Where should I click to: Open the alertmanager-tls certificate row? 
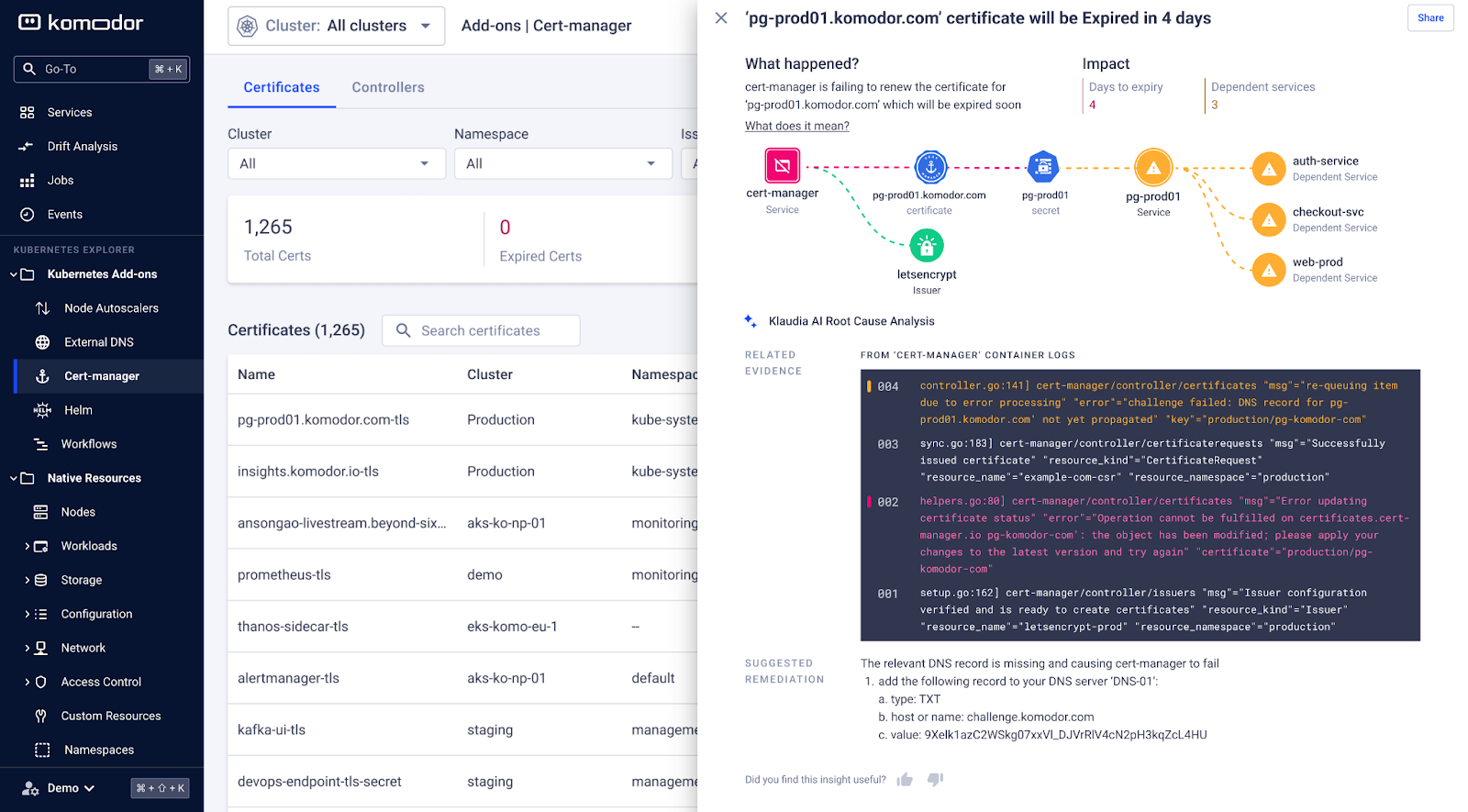point(462,678)
